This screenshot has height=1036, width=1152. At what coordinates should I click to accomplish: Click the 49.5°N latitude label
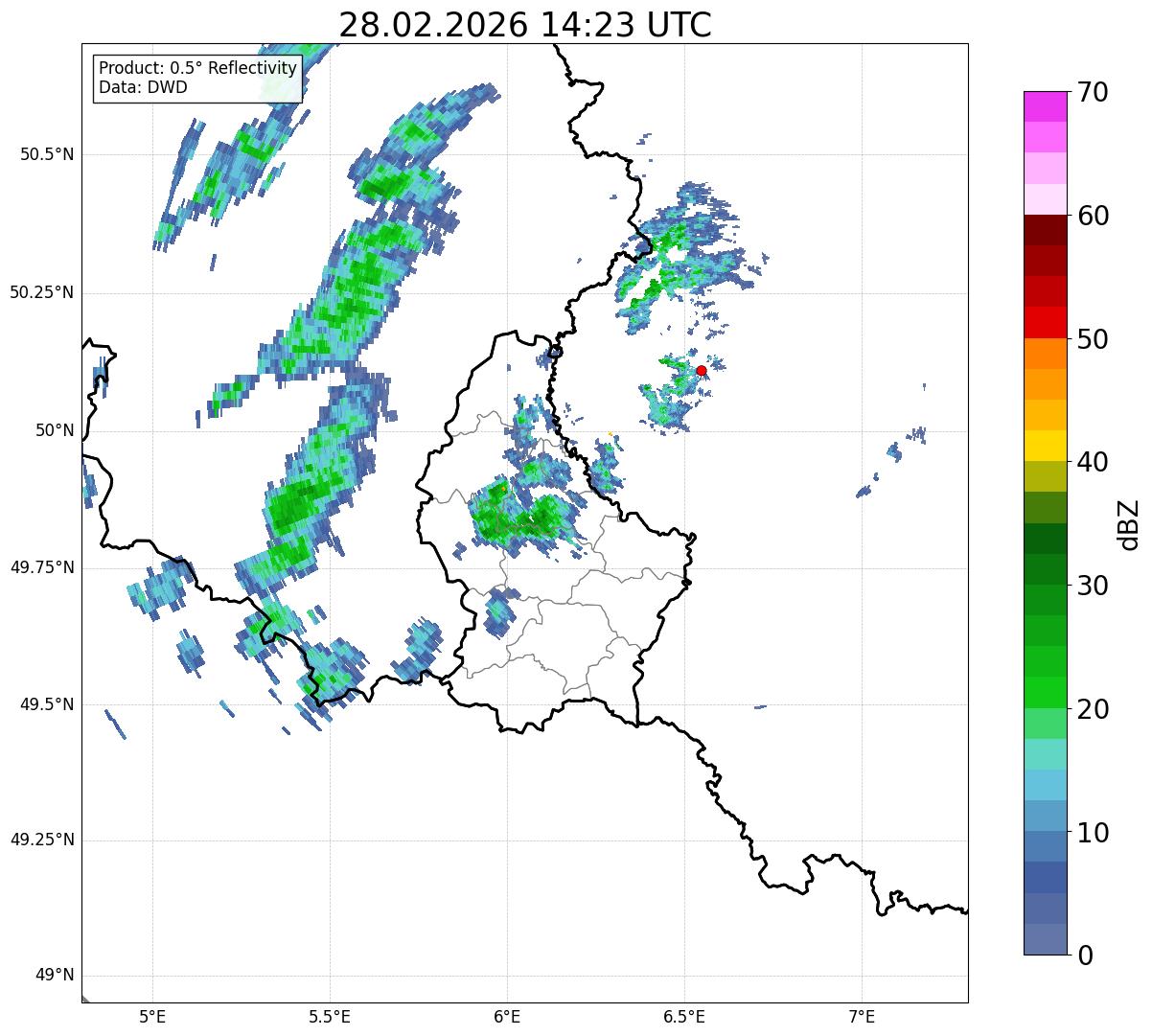click(x=48, y=704)
